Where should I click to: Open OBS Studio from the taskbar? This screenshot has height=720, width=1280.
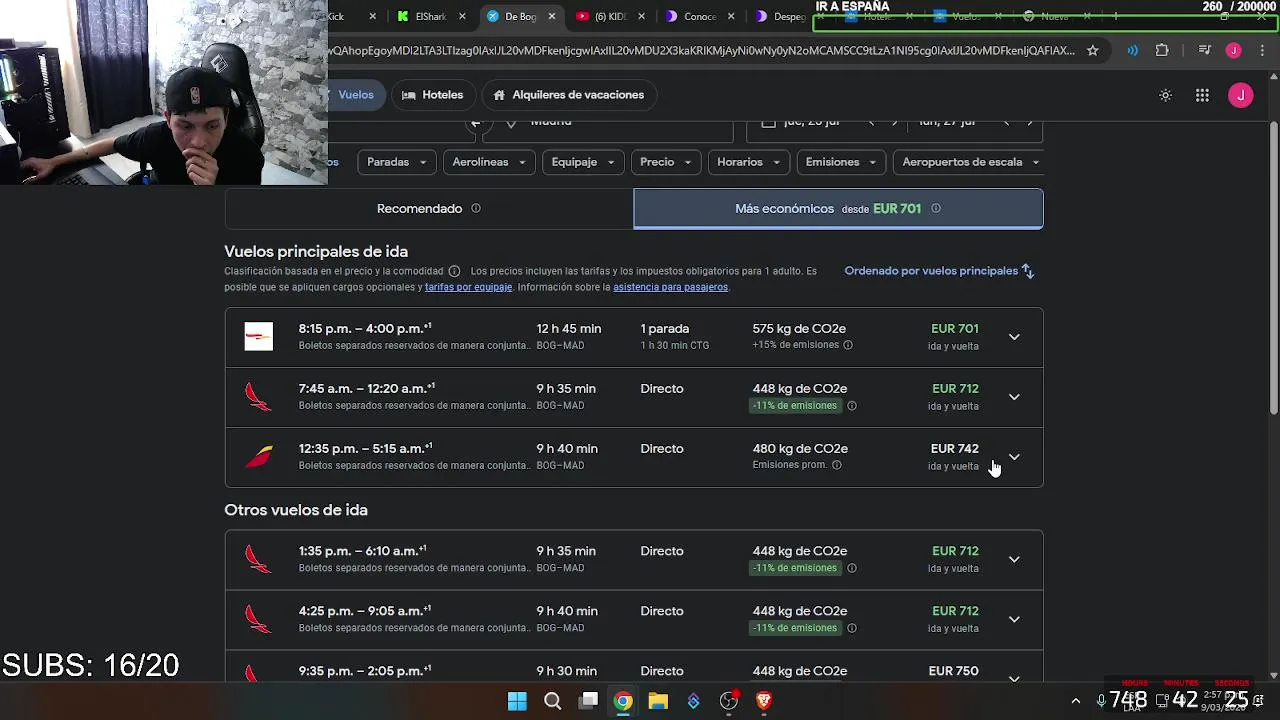729,701
